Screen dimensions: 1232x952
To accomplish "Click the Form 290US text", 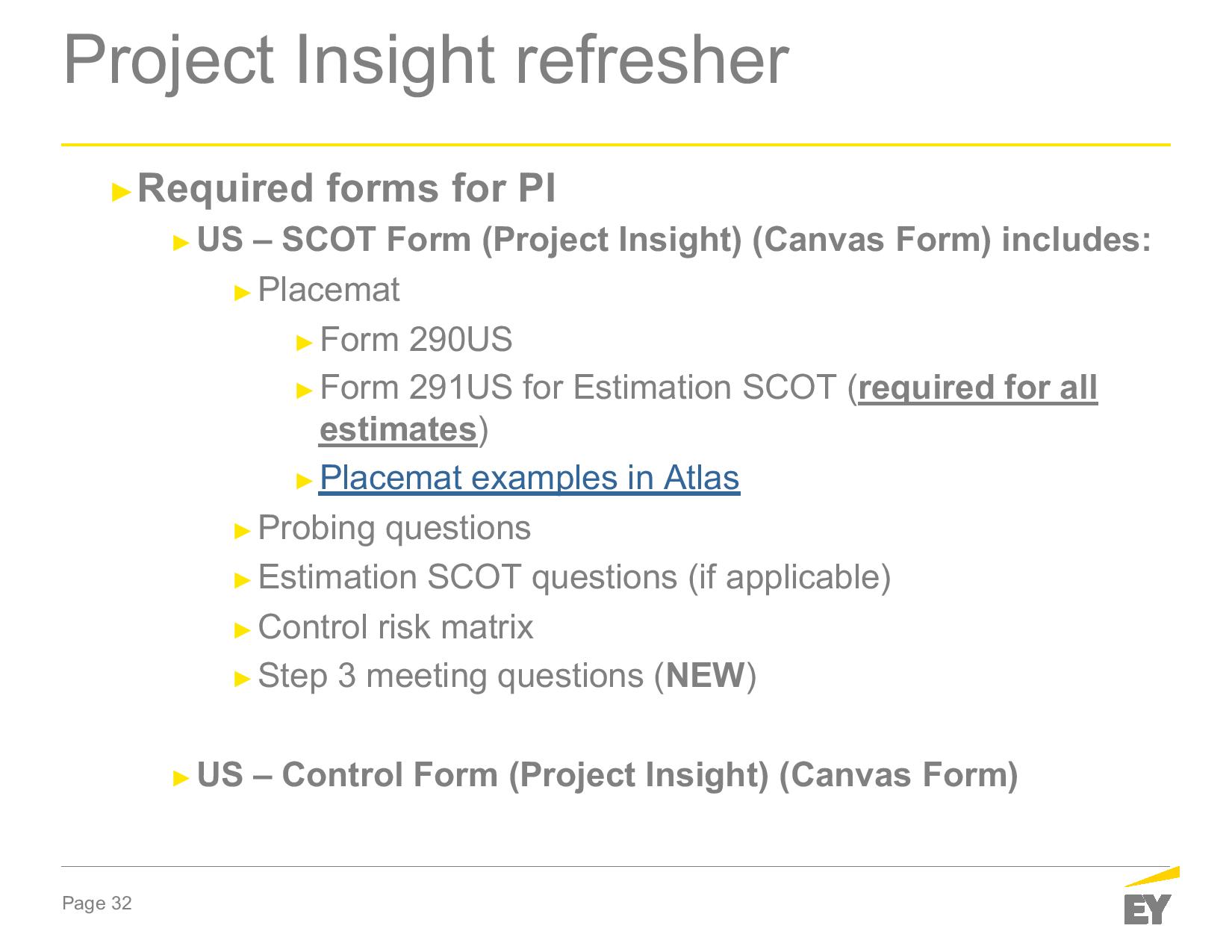I will pos(416,340).
